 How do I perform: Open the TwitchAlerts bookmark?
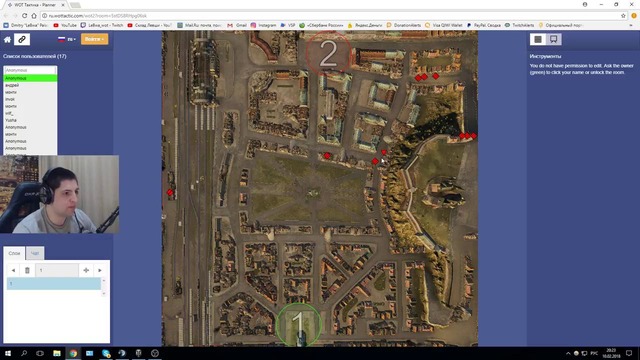[519, 25]
